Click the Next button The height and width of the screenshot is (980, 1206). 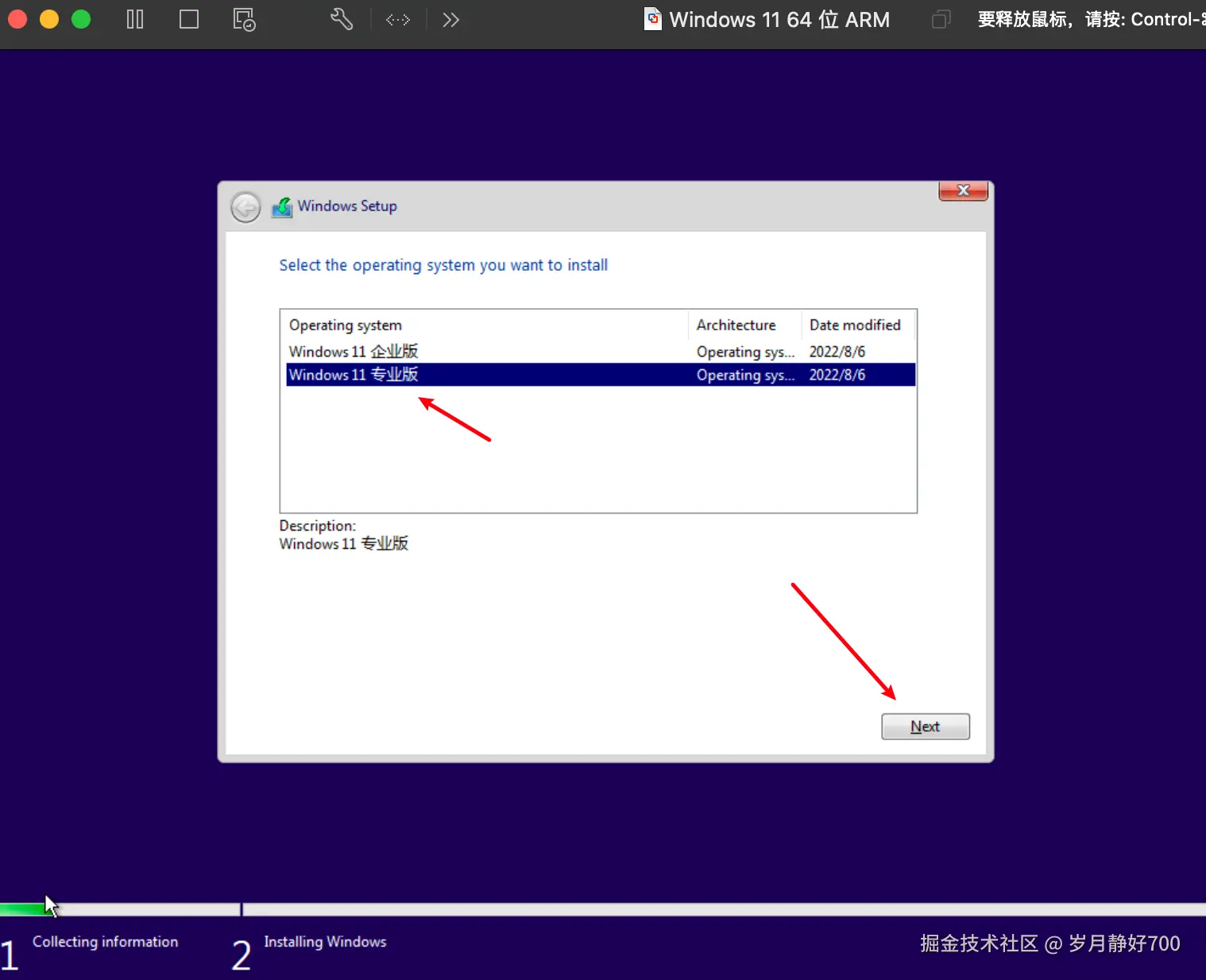click(926, 727)
